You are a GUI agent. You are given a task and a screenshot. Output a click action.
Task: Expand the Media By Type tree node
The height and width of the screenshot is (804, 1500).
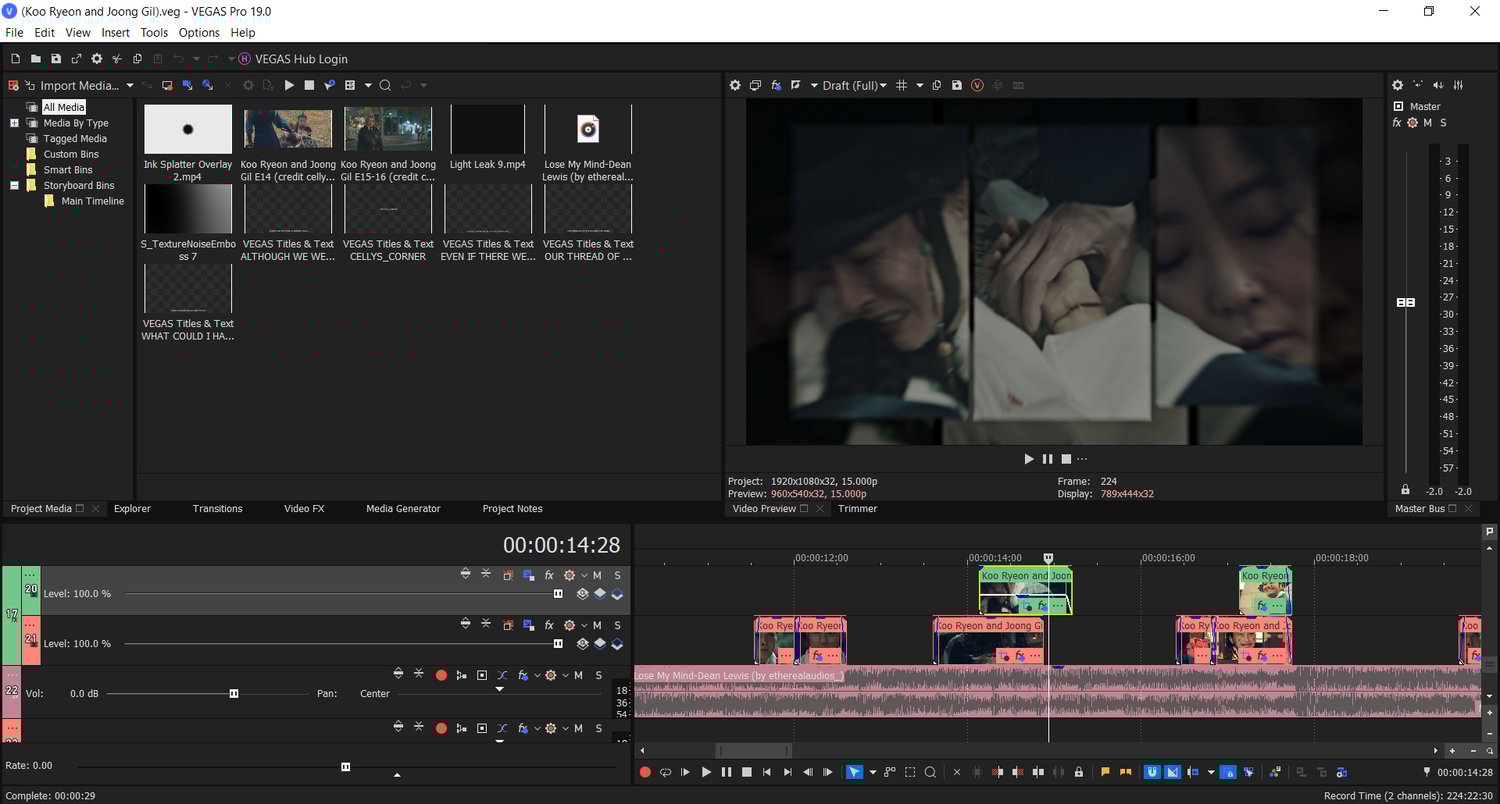click(15, 123)
